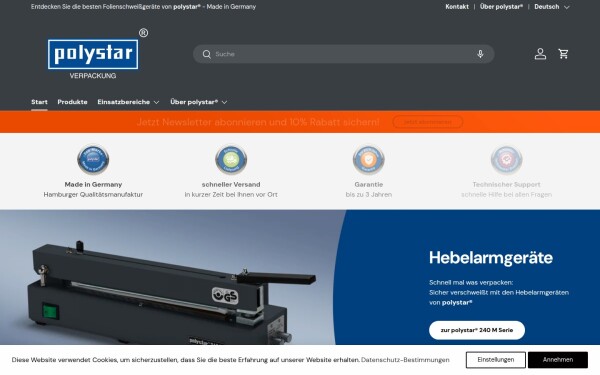Image resolution: width=600 pixels, height=375 pixels.
Task: Click the Technischer Support badge icon
Action: 506,160
